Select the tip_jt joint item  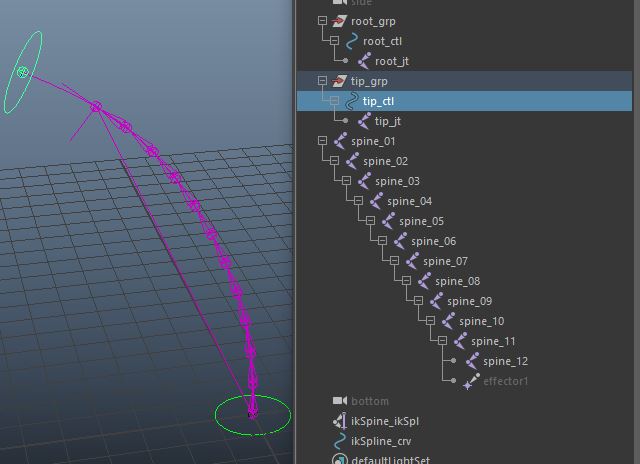coord(387,121)
